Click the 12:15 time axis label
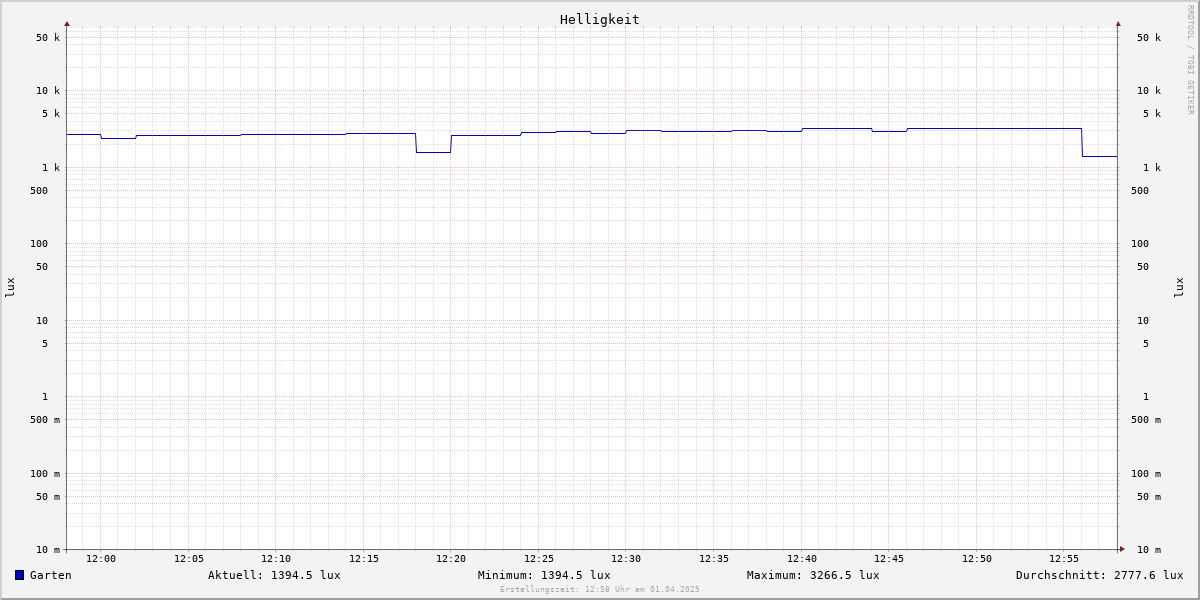 364,559
